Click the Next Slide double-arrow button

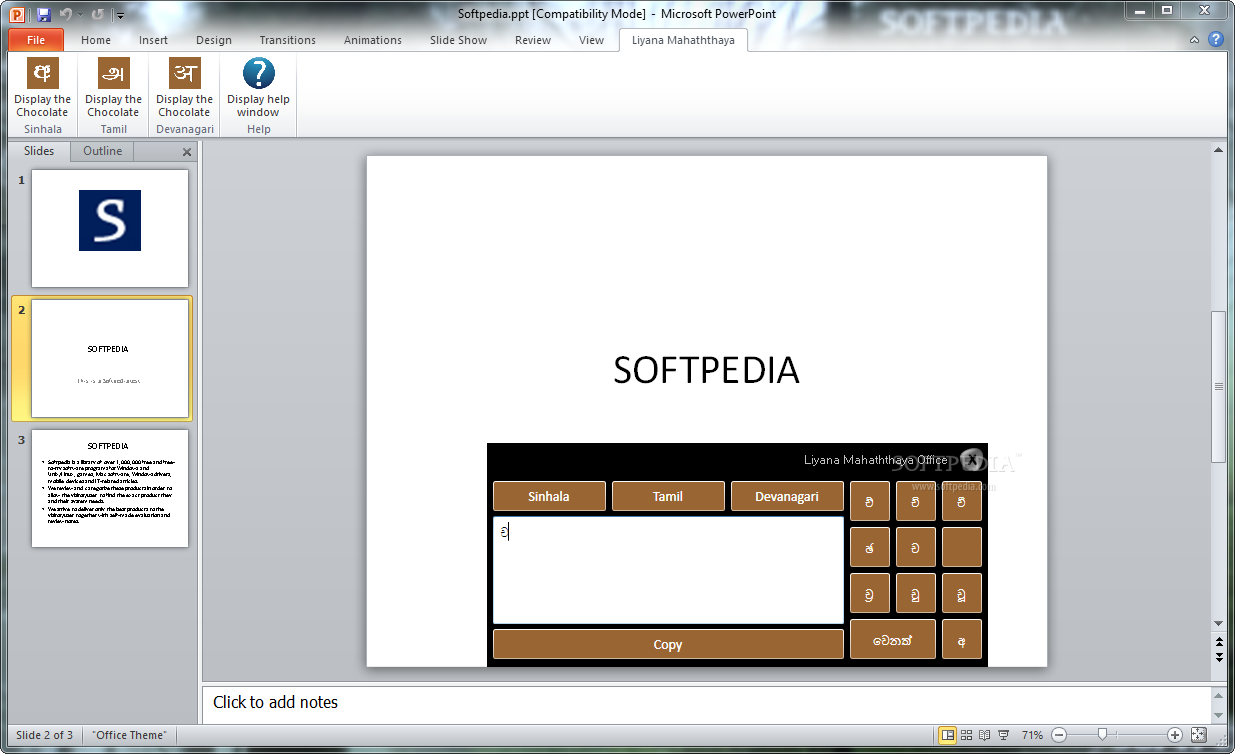1219,657
